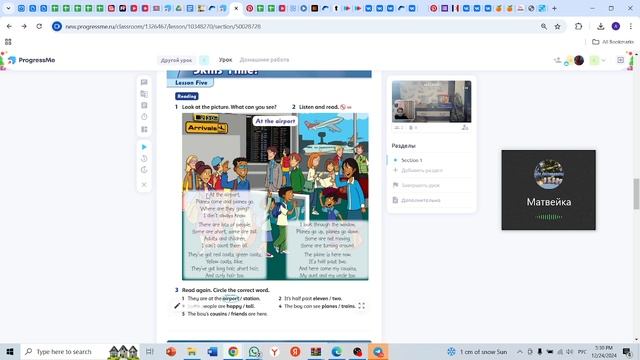The image size is (640, 360).
Task: Click the word 'planes' in sentence 4
Action: pos(329,306)
